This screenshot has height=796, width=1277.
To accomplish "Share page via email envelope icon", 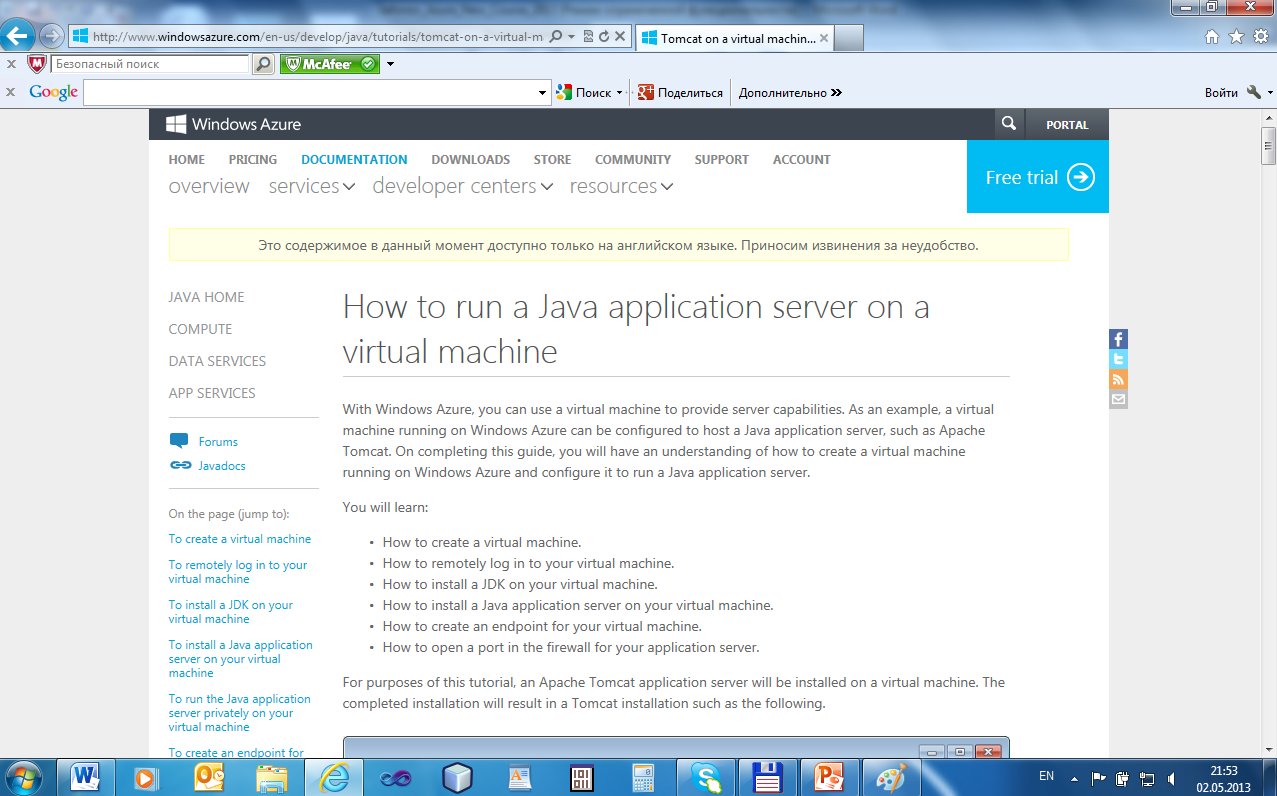I will click(x=1118, y=399).
